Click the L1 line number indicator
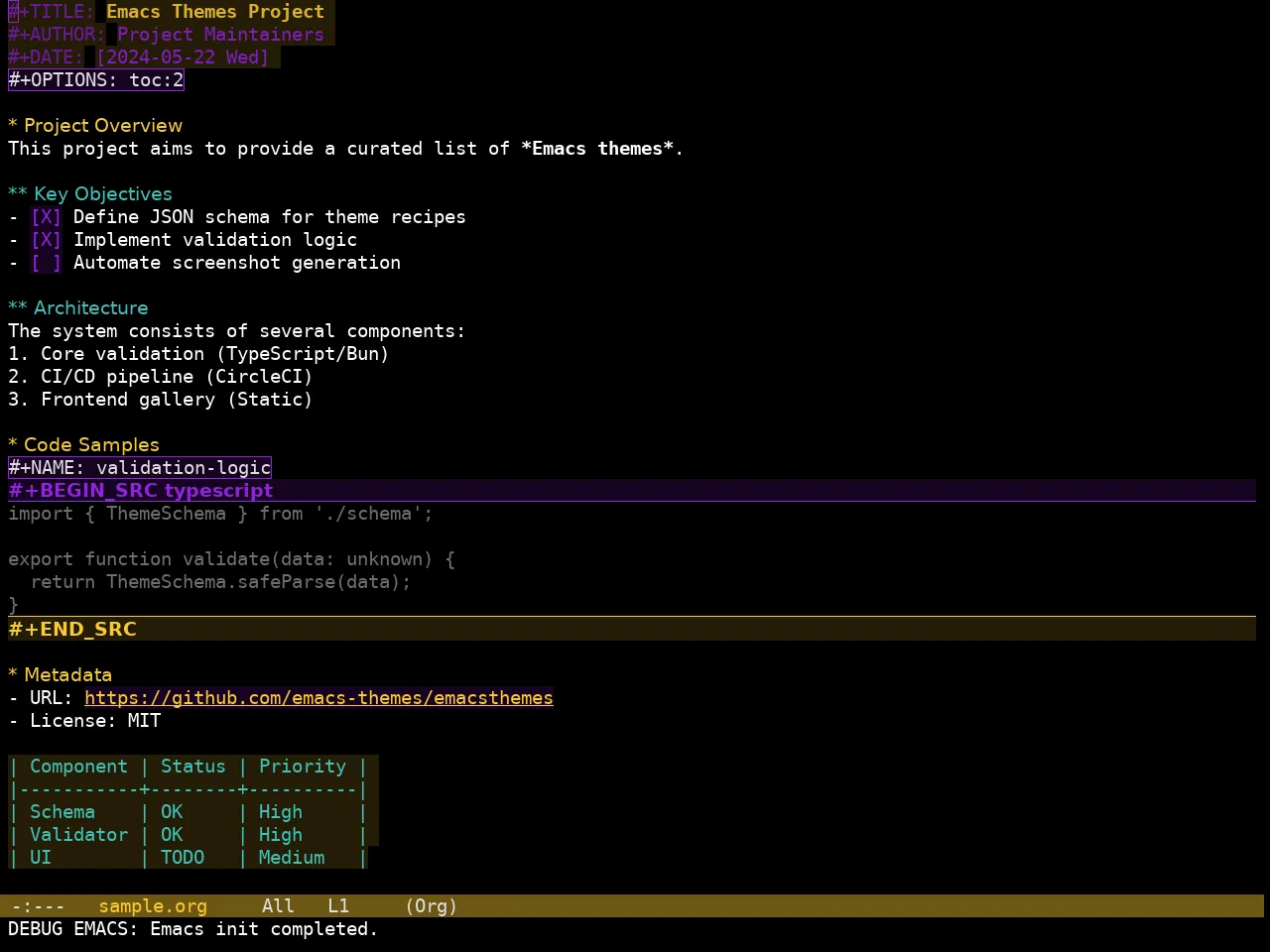1270x952 pixels. point(338,906)
